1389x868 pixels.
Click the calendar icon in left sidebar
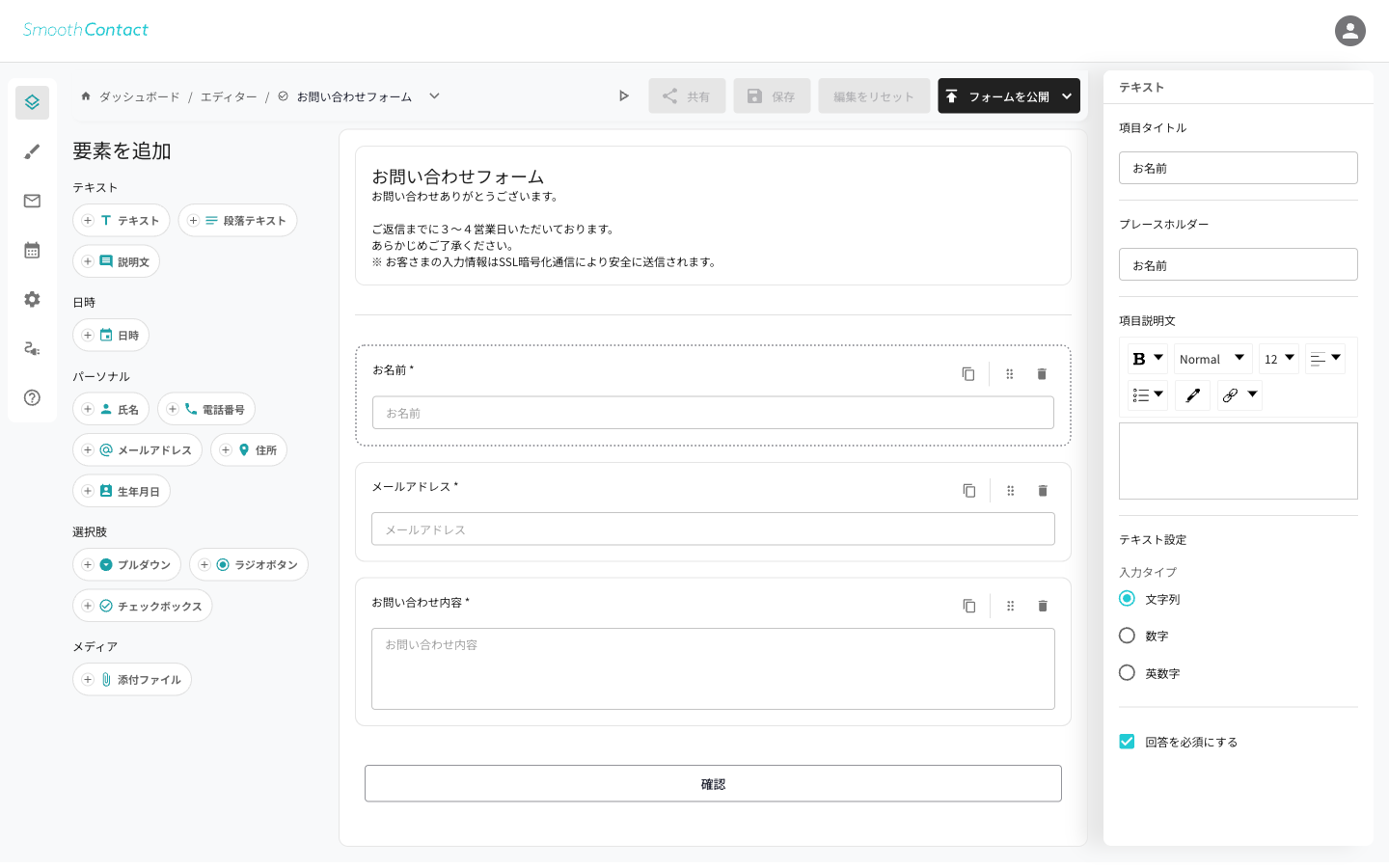coord(32,250)
